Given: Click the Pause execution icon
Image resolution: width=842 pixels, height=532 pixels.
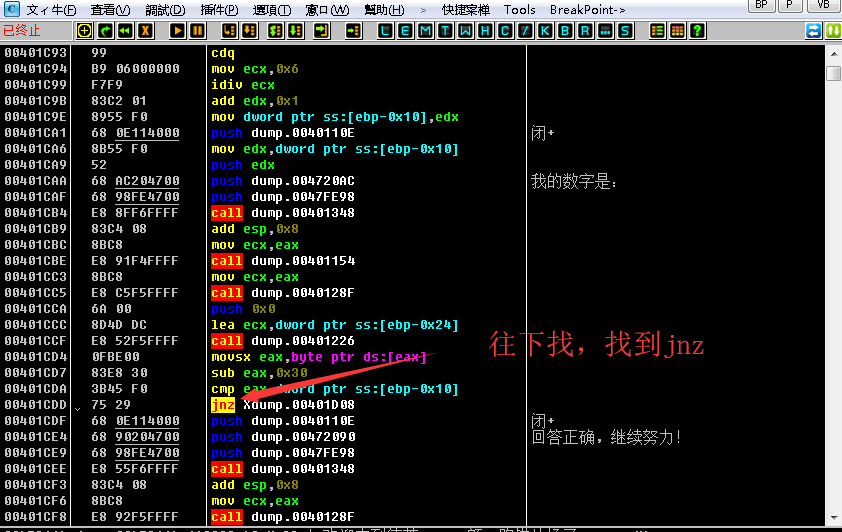Looking at the screenshot, I should click(x=197, y=31).
